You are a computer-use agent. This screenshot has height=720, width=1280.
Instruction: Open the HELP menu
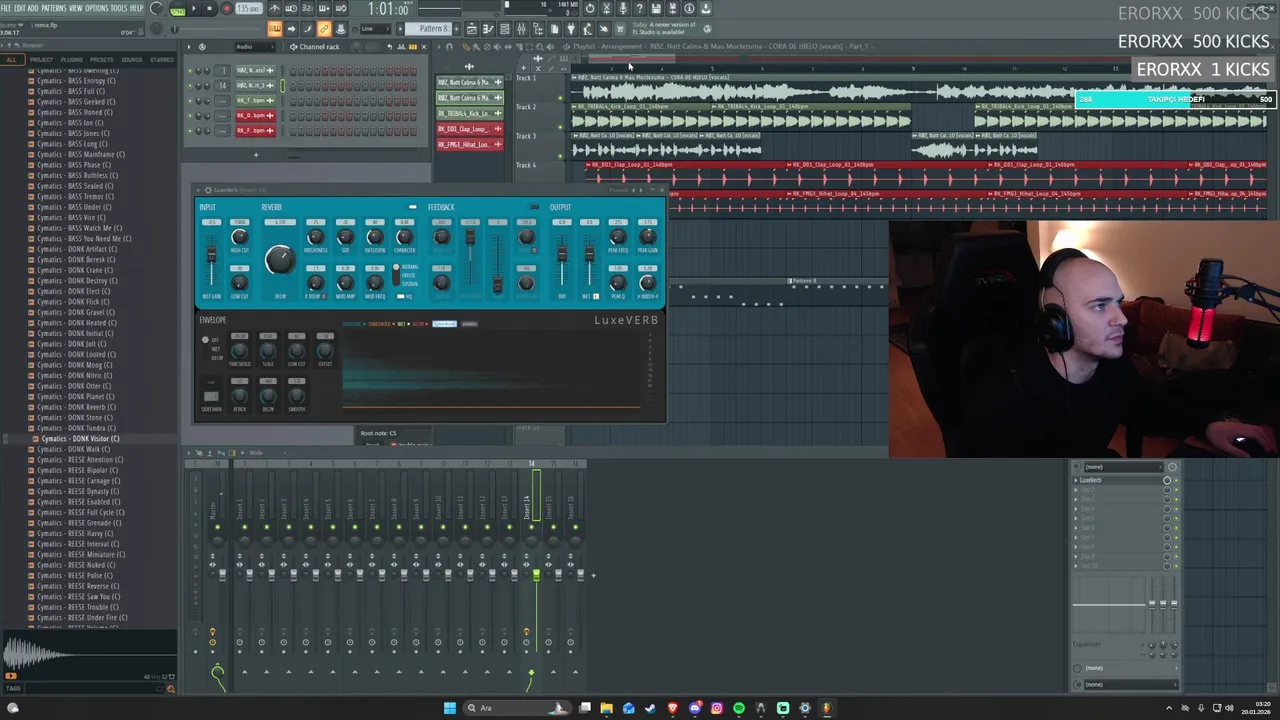[137, 8]
